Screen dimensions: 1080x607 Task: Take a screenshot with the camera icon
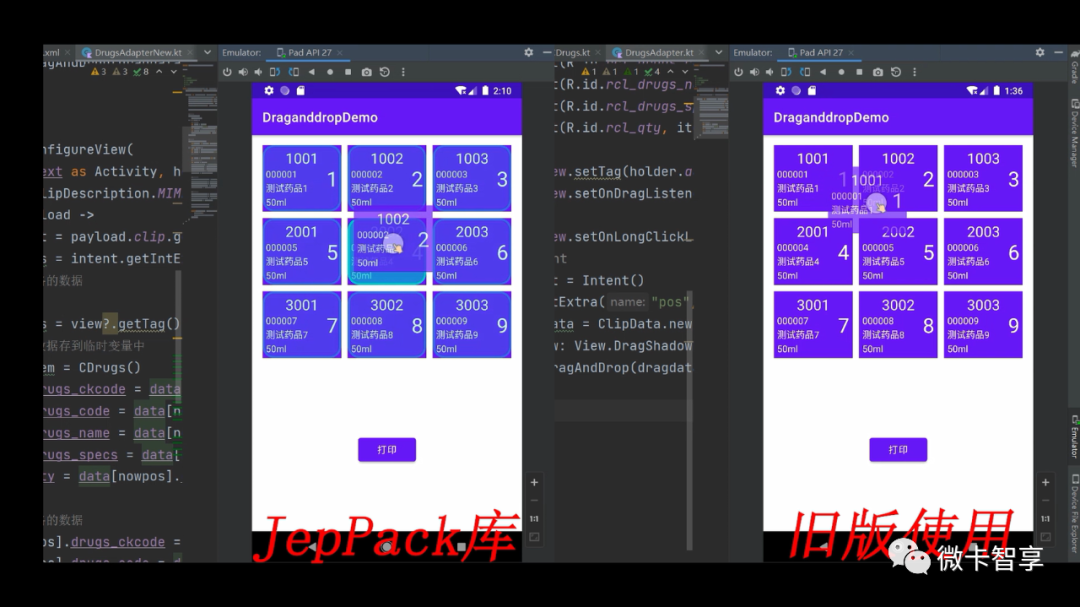click(366, 71)
